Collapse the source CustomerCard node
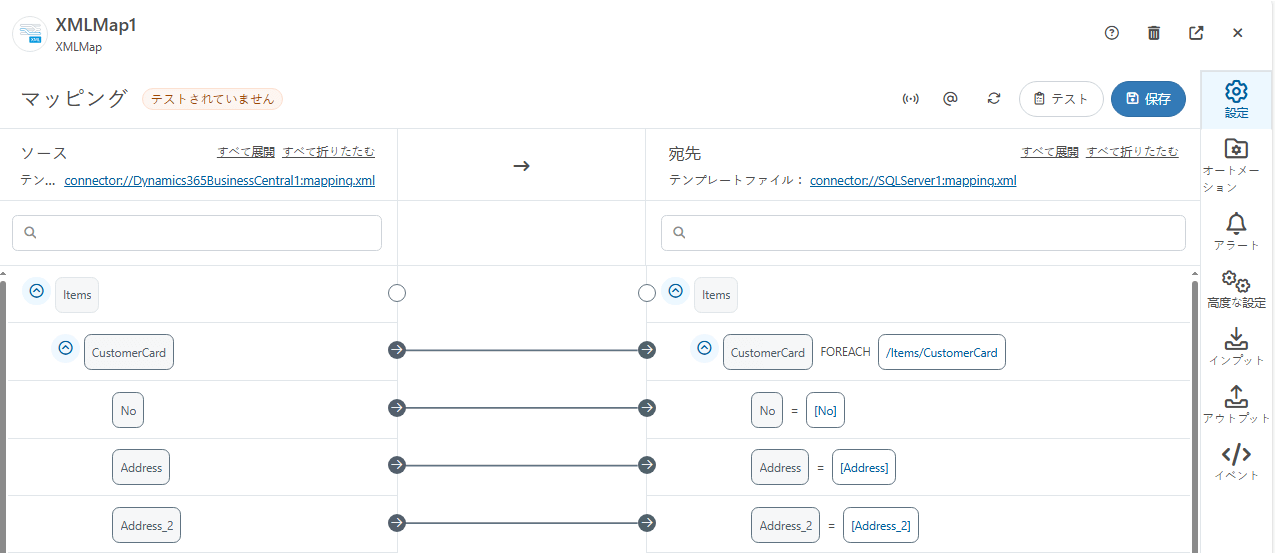Image resolution: width=1275 pixels, height=553 pixels. click(65, 348)
